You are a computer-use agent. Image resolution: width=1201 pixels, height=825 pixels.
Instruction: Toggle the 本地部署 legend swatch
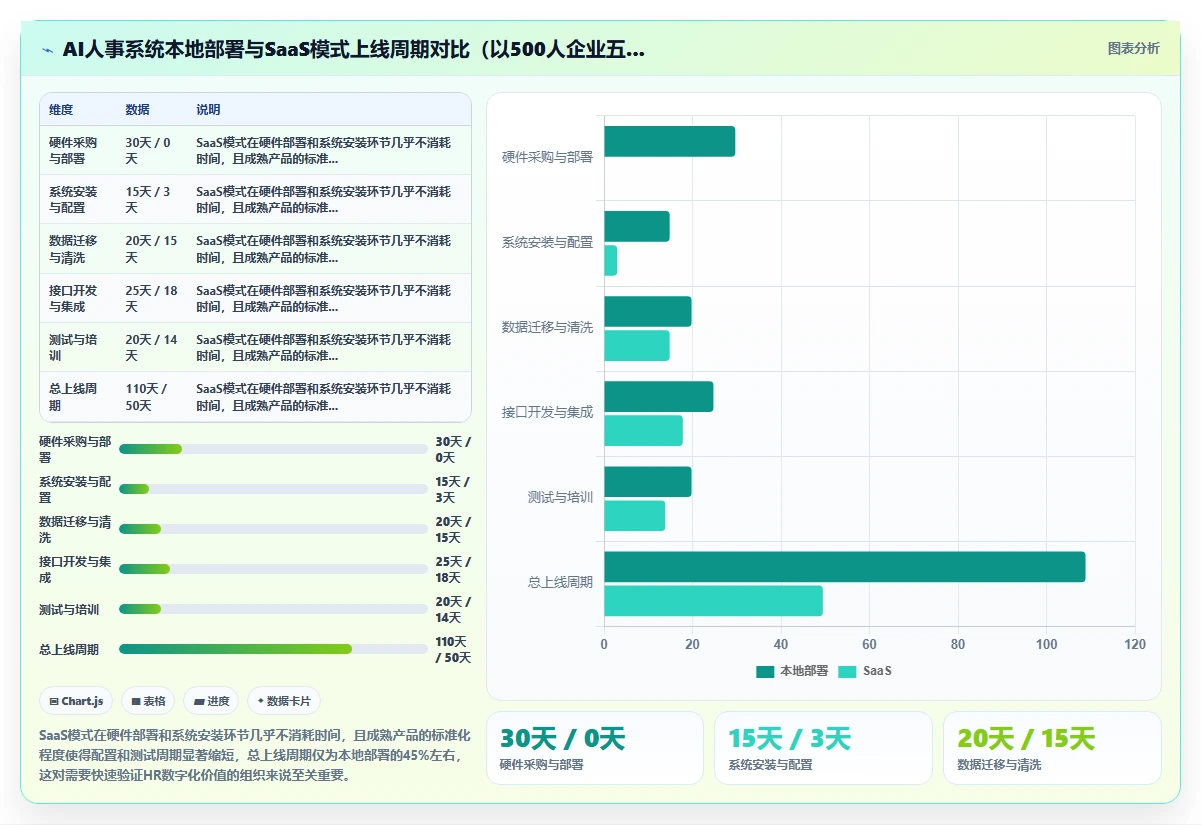point(765,671)
